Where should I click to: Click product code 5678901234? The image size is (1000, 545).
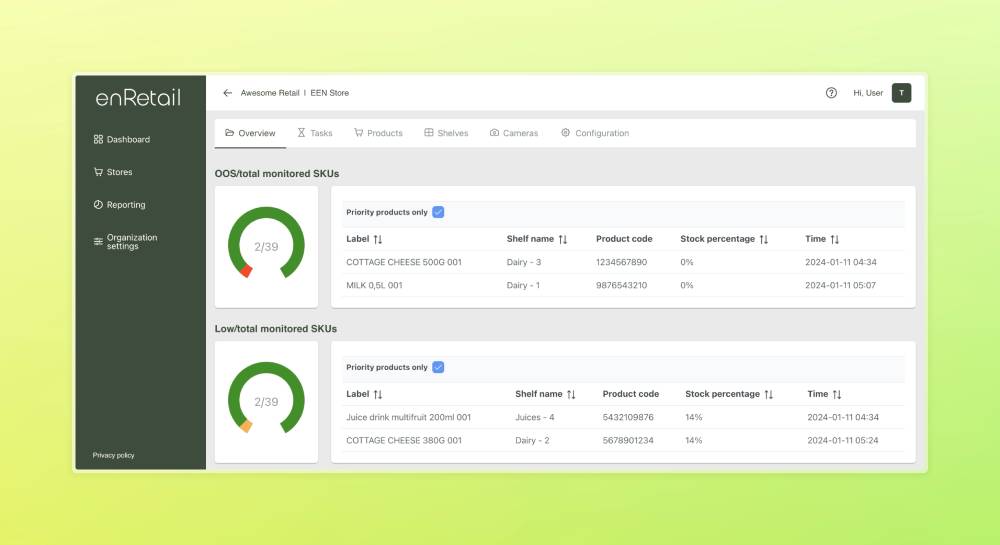tap(628, 440)
